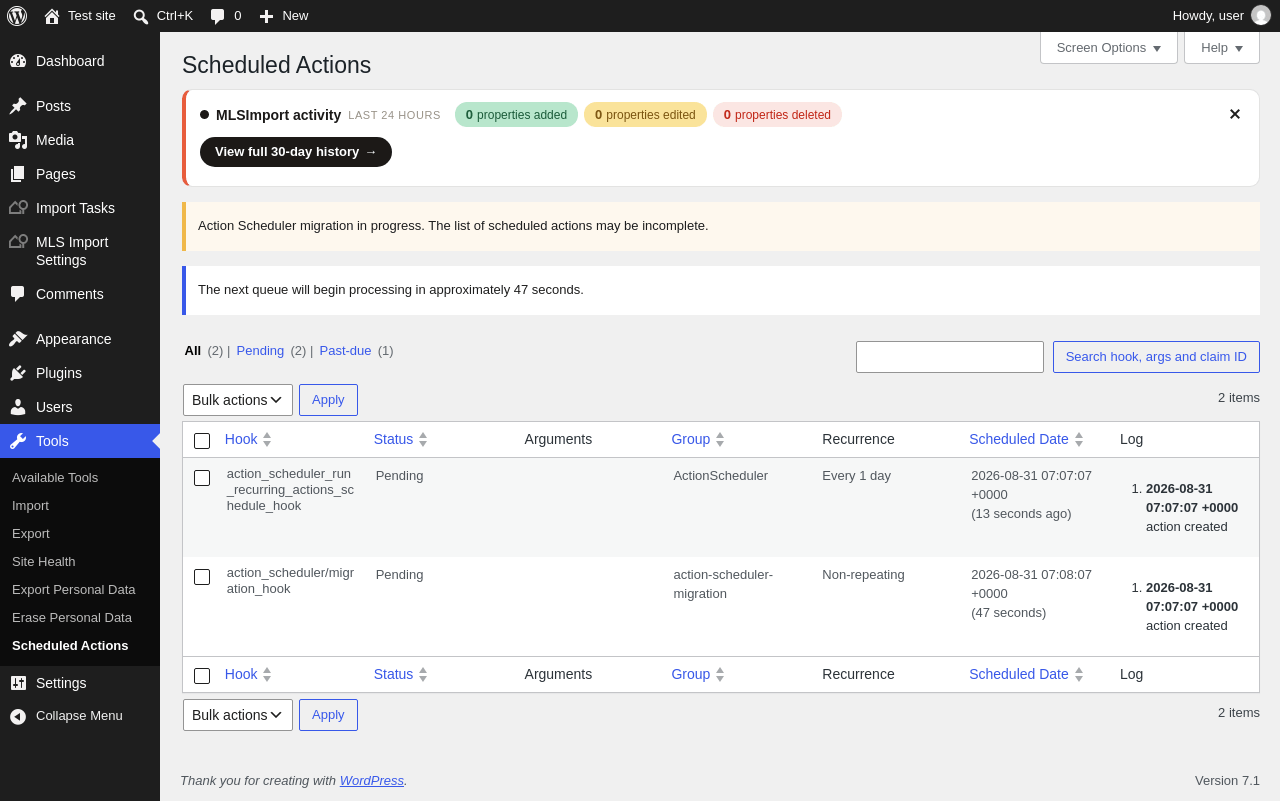
Task: Sort by Scheduled Date header arrows
Action: tap(1079, 439)
